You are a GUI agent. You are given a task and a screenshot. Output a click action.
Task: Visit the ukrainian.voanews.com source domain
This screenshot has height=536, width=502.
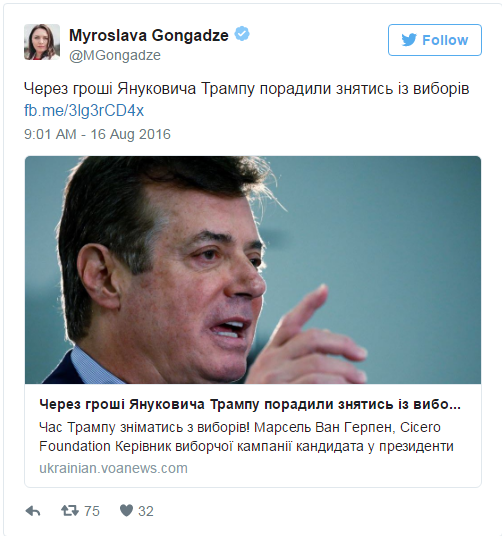(113, 468)
